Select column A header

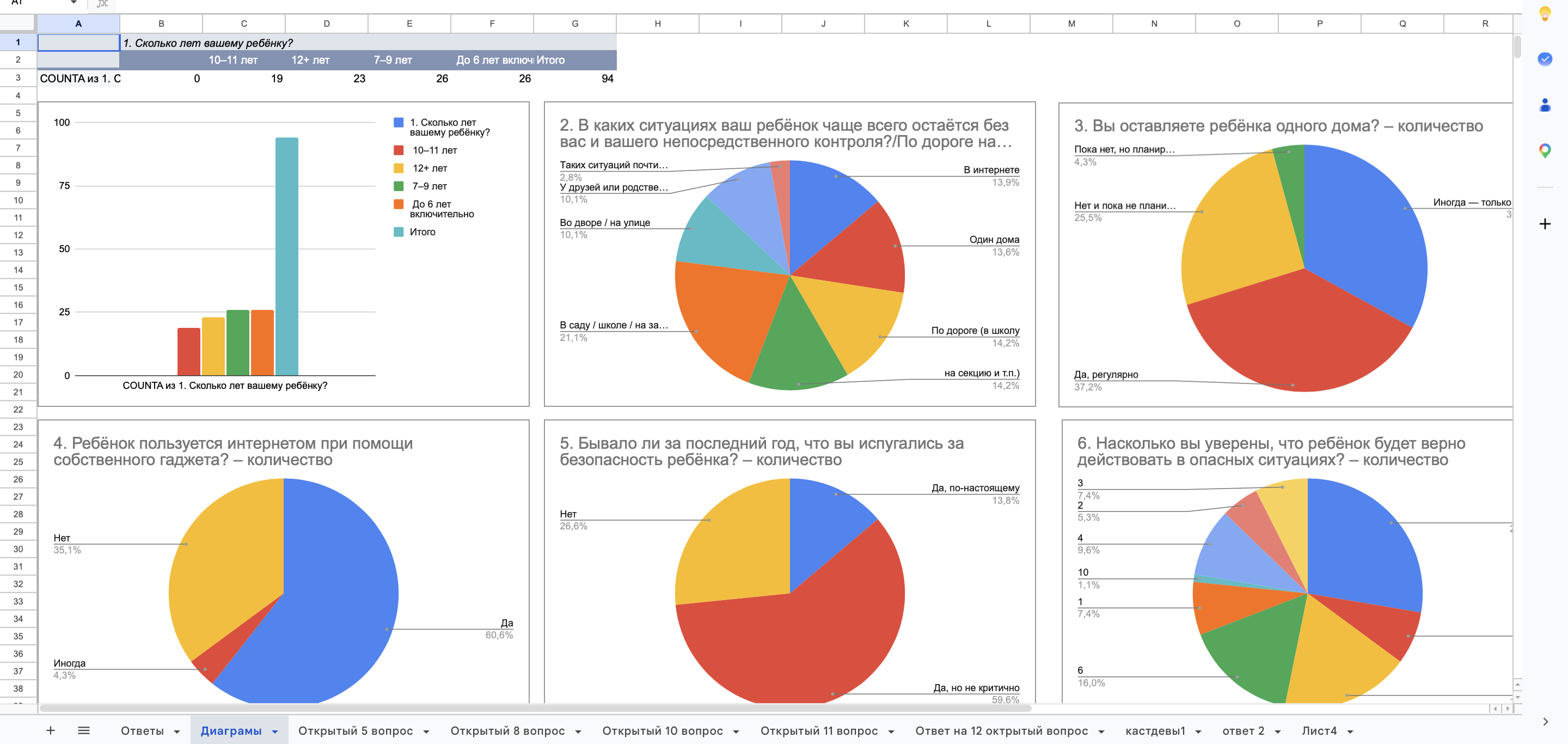coord(78,24)
